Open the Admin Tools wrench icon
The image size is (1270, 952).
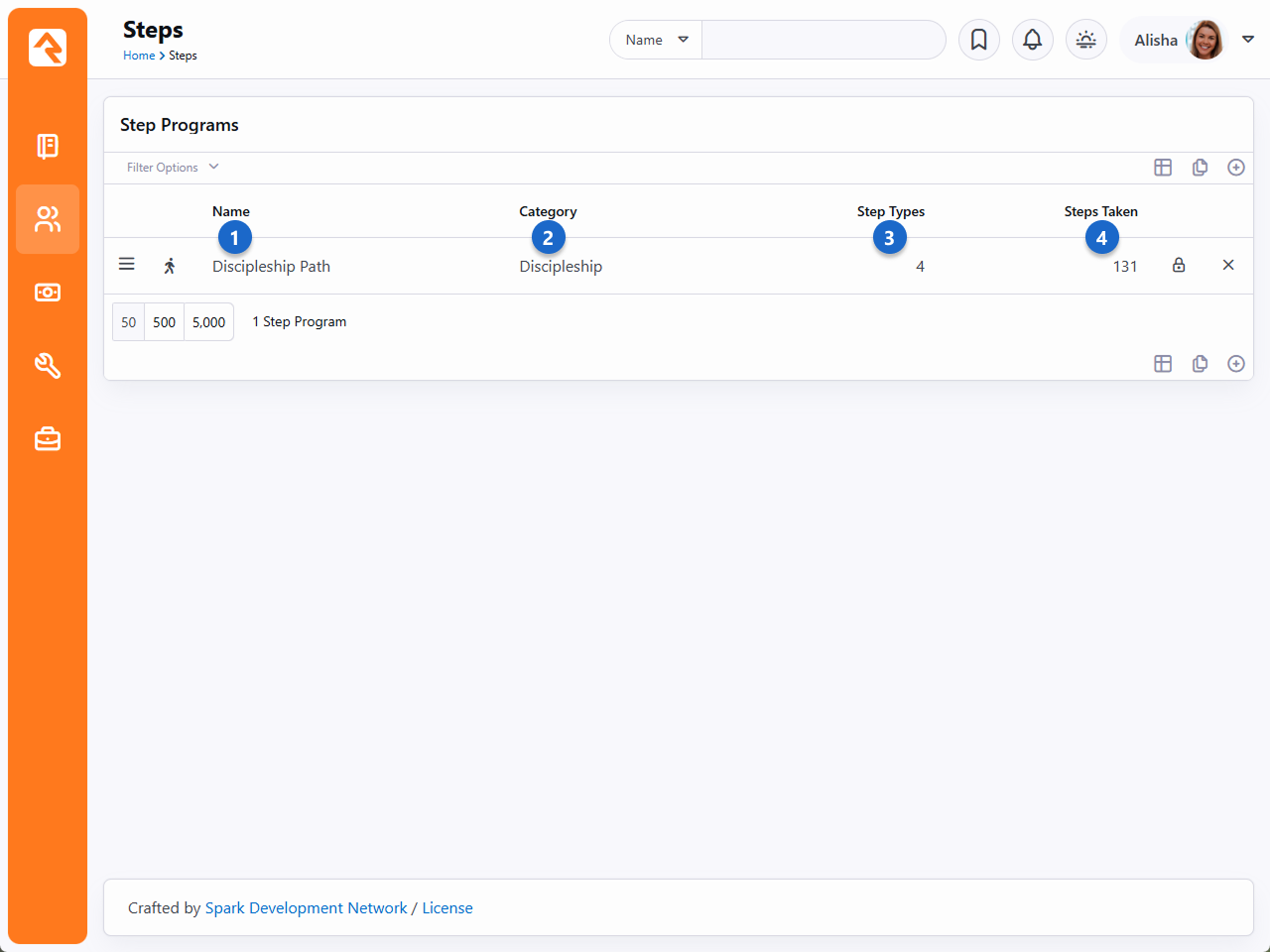point(48,366)
